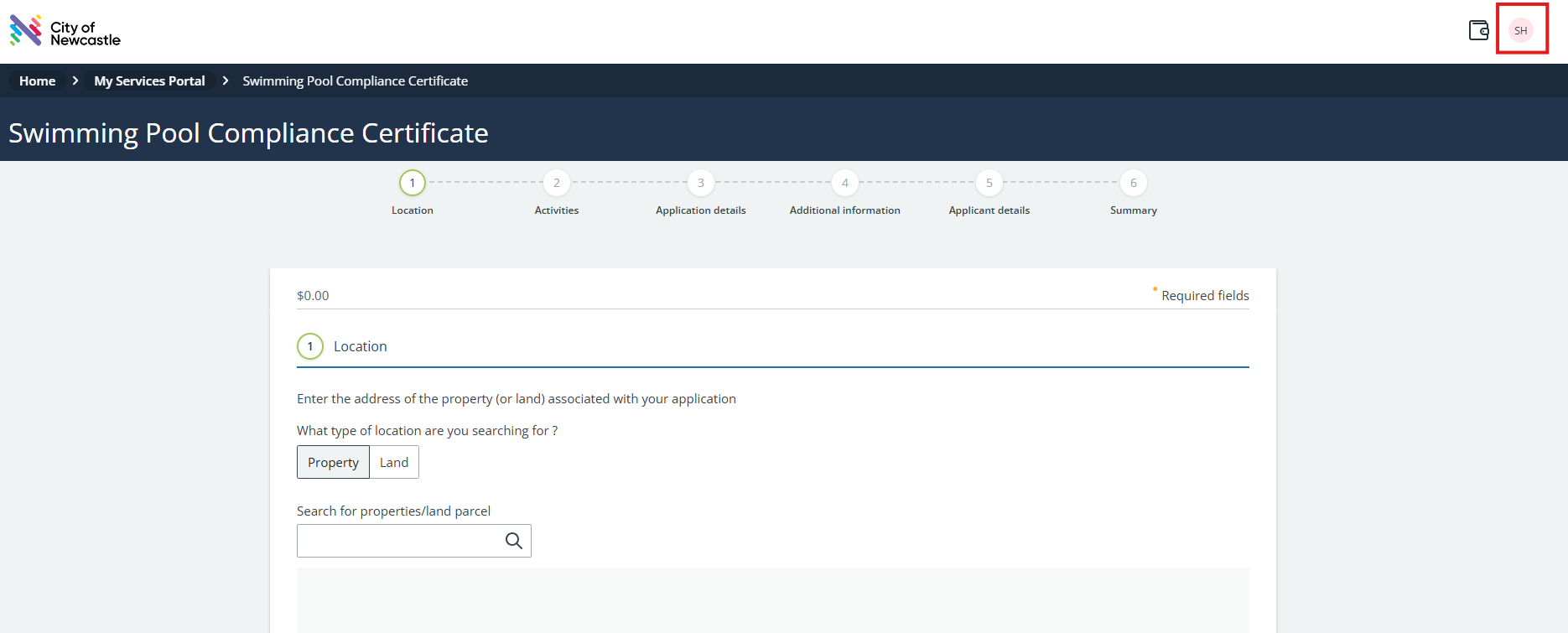Focus the properties/land parcel search field

click(399, 542)
